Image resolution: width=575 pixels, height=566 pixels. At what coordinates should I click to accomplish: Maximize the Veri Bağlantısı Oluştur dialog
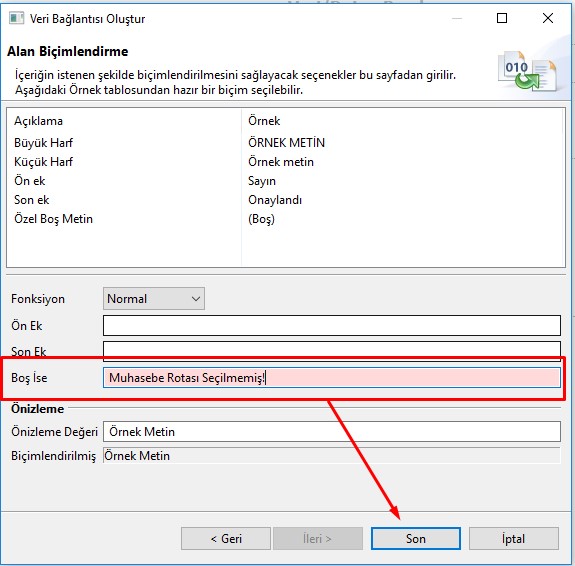[x=502, y=18]
